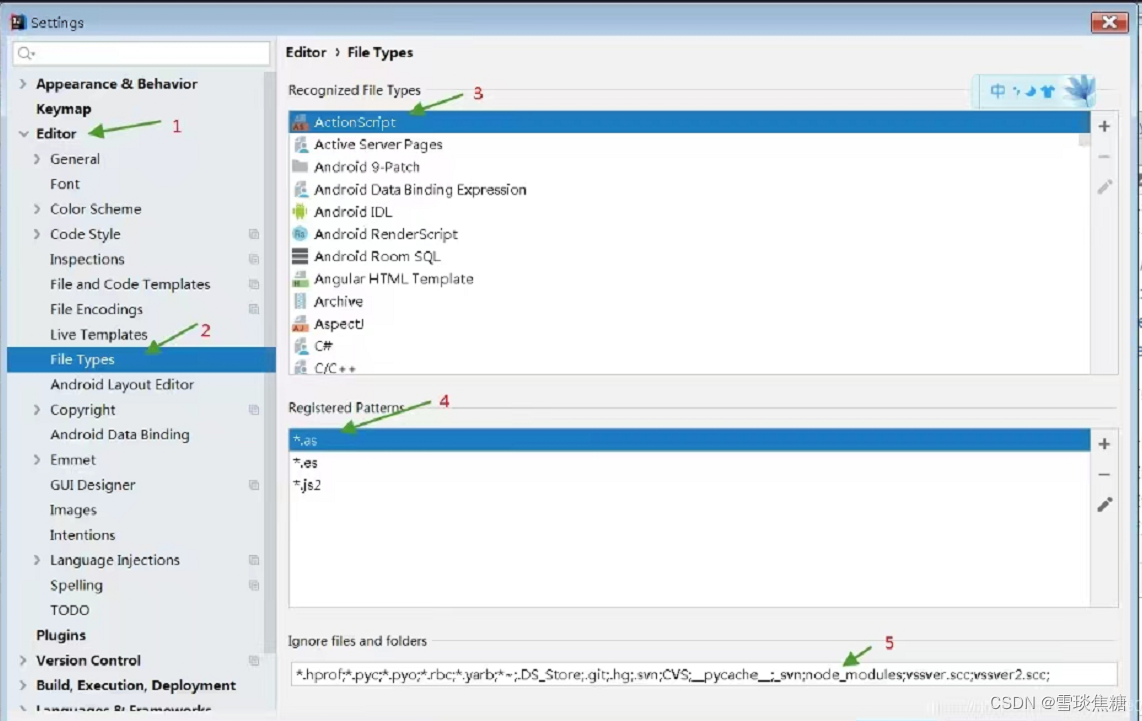This screenshot has width=1142, height=721.
Task: Click the C# file type icon
Action: pyautogui.click(x=300, y=346)
